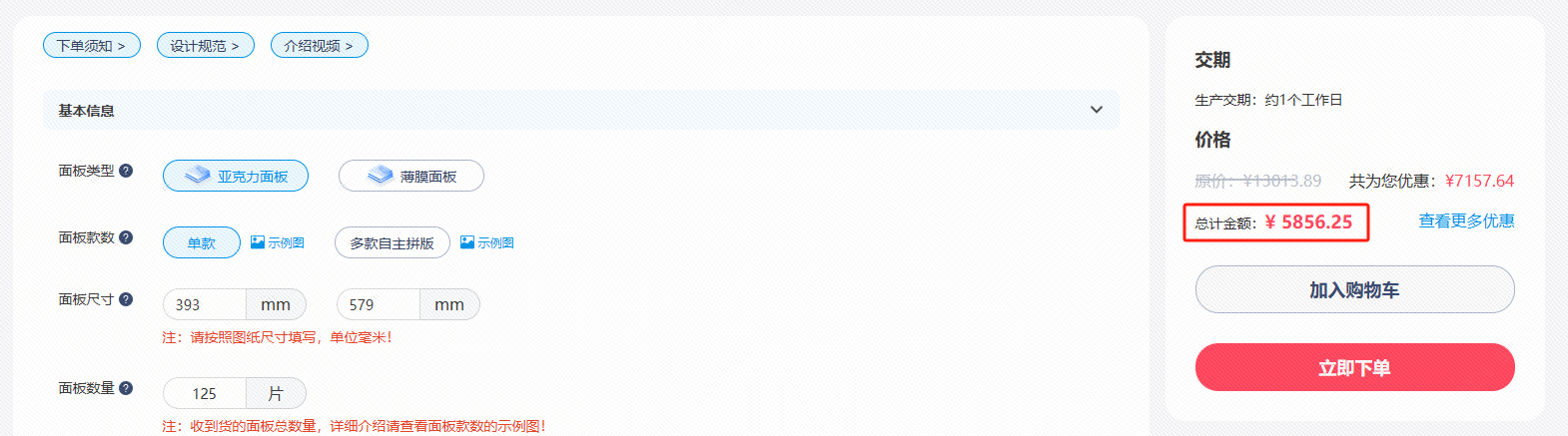The width and height of the screenshot is (1568, 436).
Task: Open 设计规范 info pill
Action: pyautogui.click(x=206, y=45)
